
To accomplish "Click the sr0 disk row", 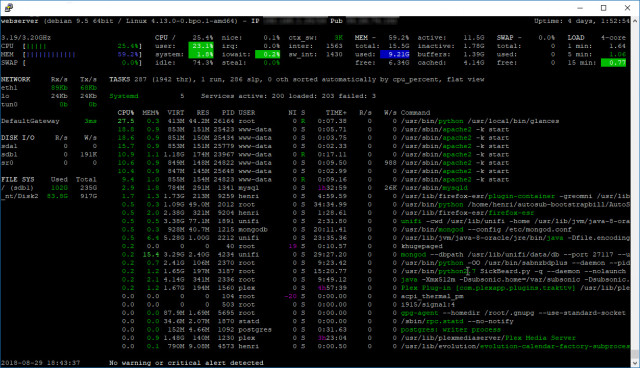I will 49,163.
